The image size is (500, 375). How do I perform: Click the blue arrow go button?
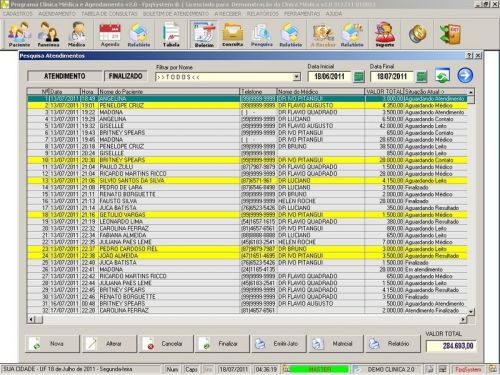(465, 75)
